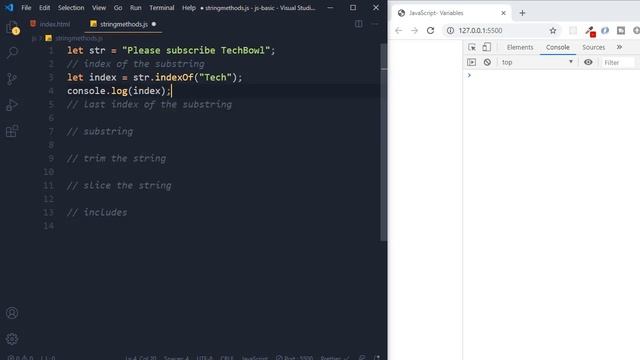Viewport: 640px width, 360px height.
Task: Click the comment '// substring'
Action: (x=100, y=131)
